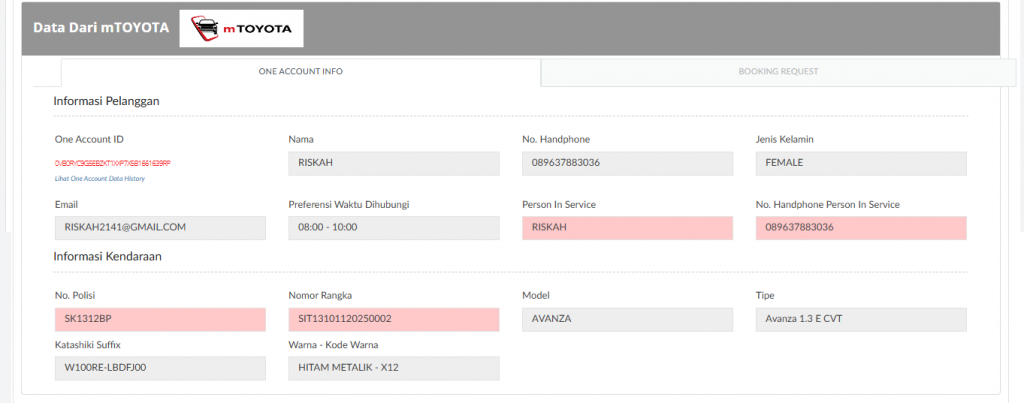
Task: Select No. Handphone Person In Service field
Action: (x=861, y=228)
